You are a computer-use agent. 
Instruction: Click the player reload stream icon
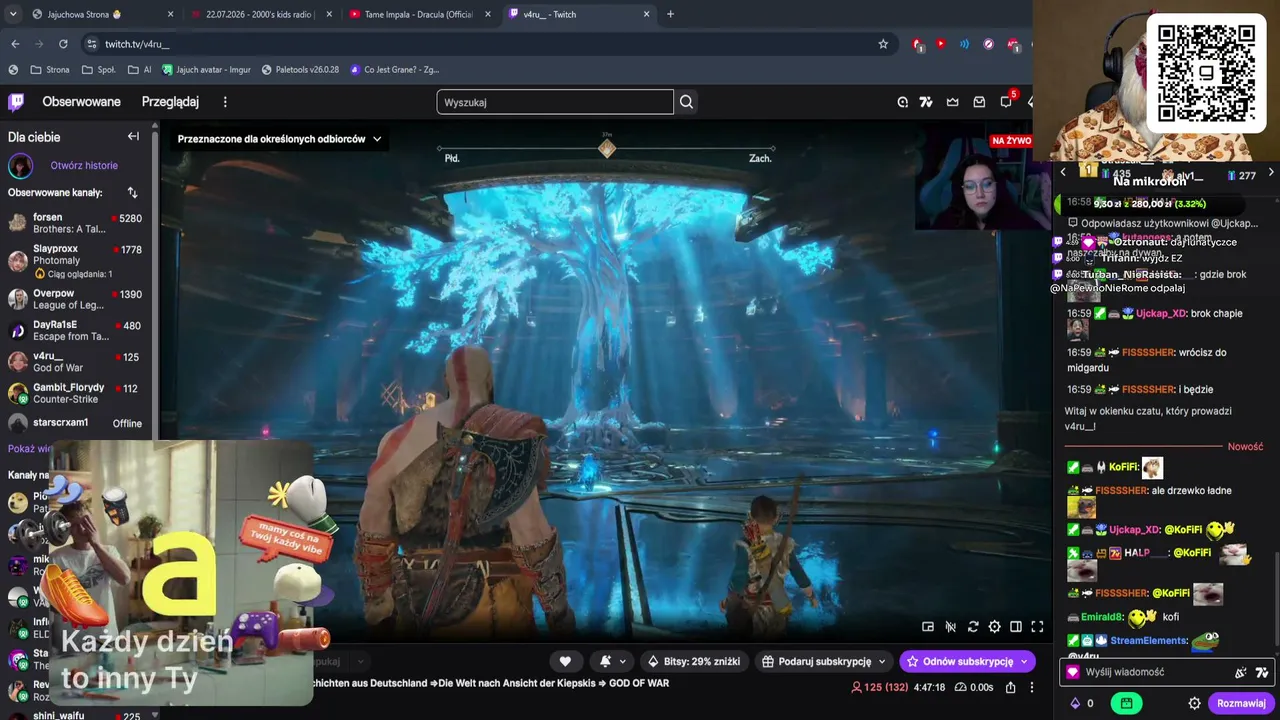973,627
